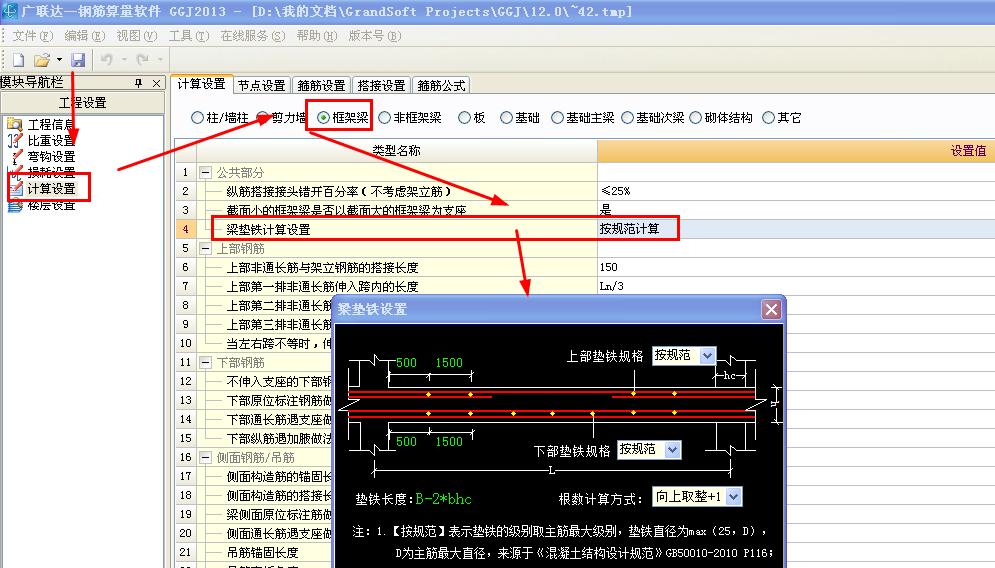Open the 在线服务(S) menu
This screenshot has width=995, height=568.
coord(253,36)
